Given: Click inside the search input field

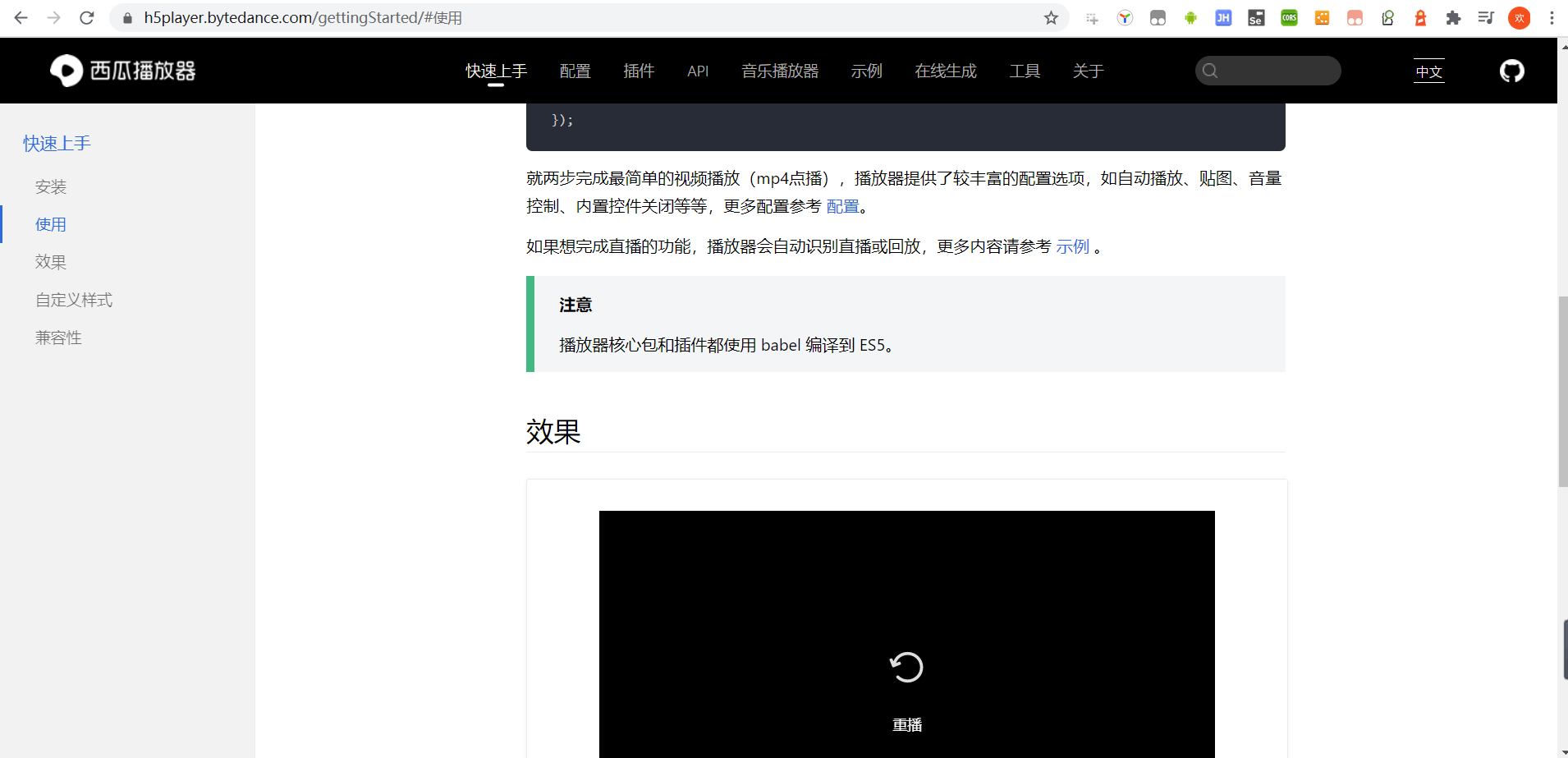Looking at the screenshot, I should (x=1268, y=71).
